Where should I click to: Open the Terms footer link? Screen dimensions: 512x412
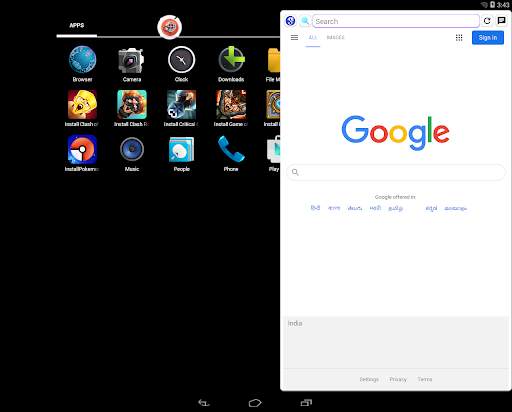[425, 379]
